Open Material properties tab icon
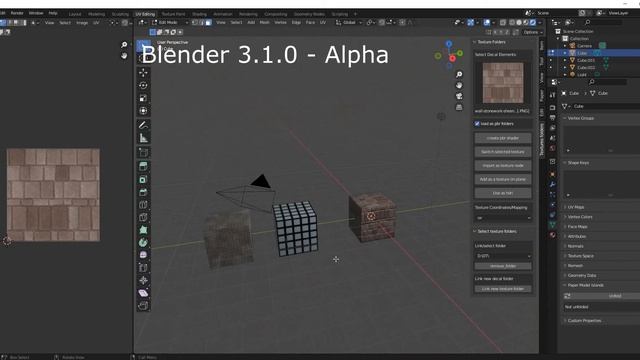Image resolution: width=640 pixels, height=360 pixels. [x=552, y=235]
